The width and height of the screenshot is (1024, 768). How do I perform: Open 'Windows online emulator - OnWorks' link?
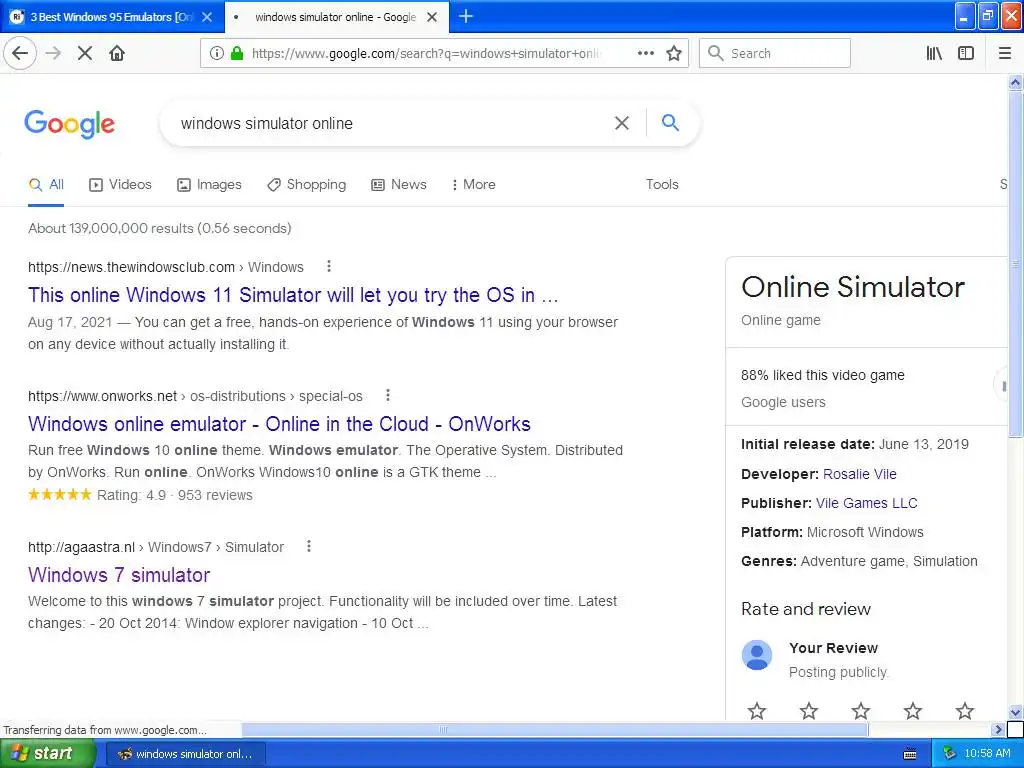point(280,424)
